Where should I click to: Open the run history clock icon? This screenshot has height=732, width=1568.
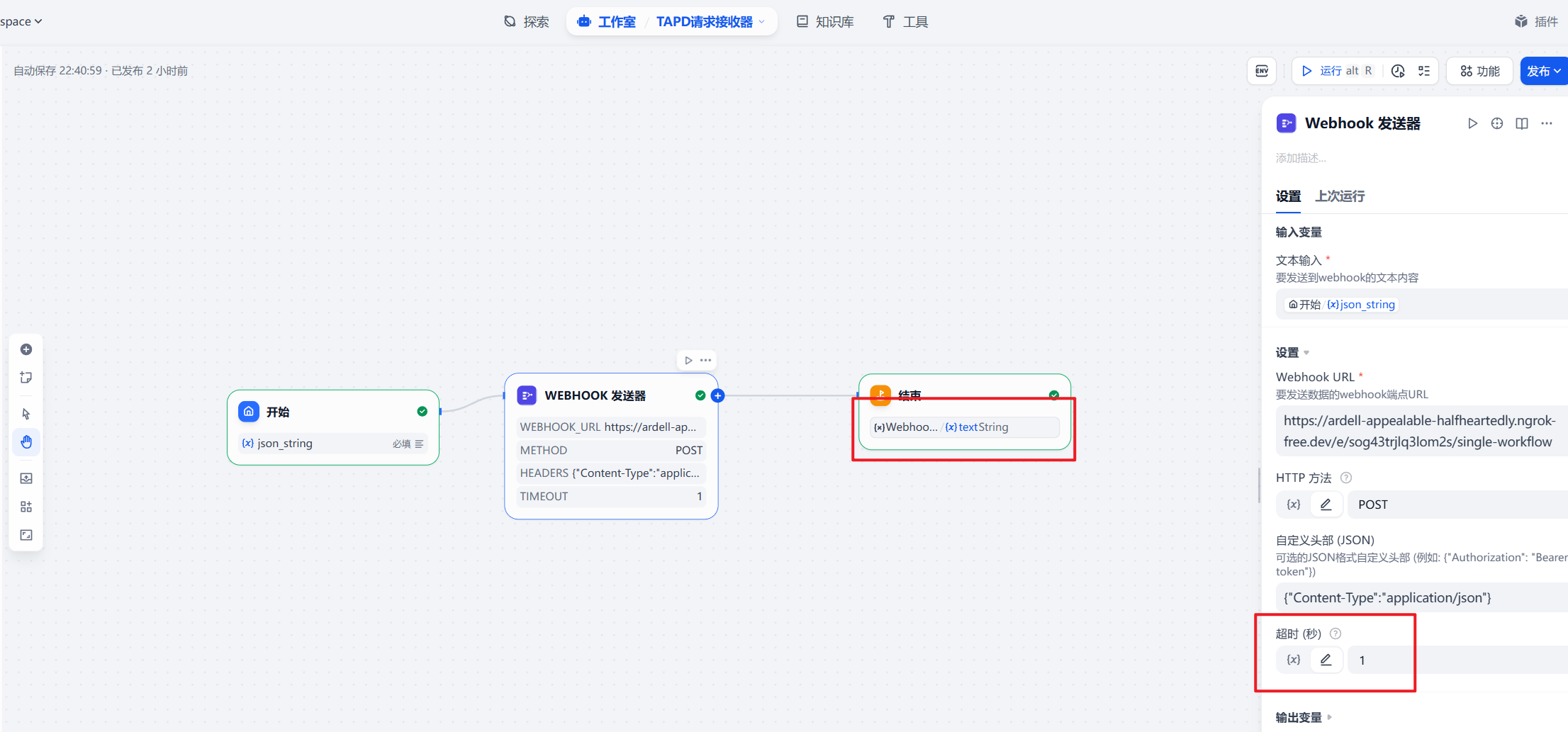click(x=1398, y=71)
